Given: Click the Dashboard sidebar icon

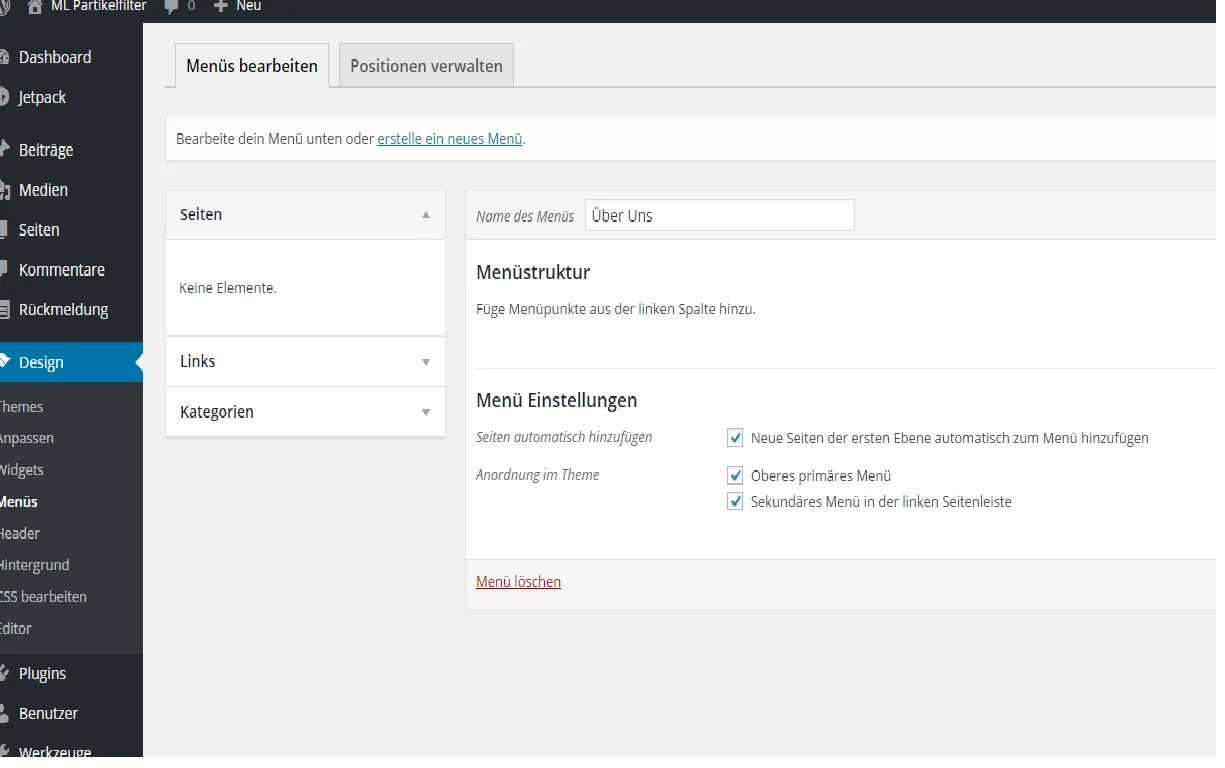Looking at the screenshot, I should 4,58.
